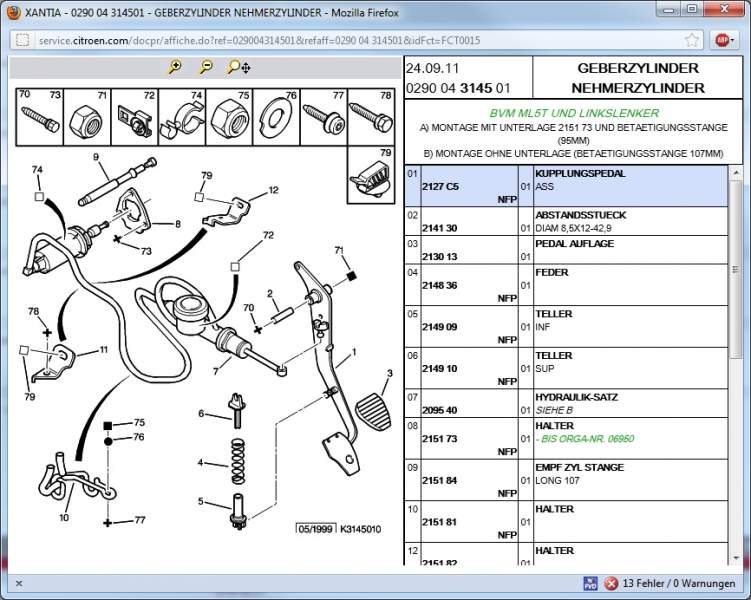Click the green 'BIS ORGA-NR. 06950' note
The height and width of the screenshot is (600, 751).
(585, 439)
